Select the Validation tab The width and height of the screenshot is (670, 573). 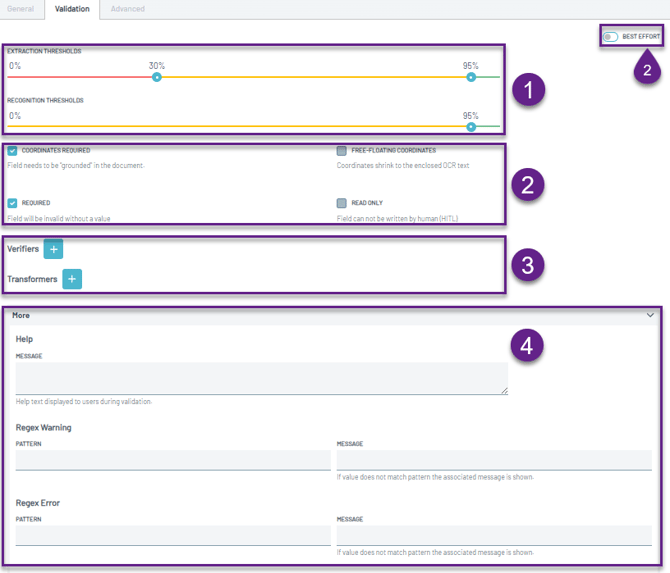72,9
